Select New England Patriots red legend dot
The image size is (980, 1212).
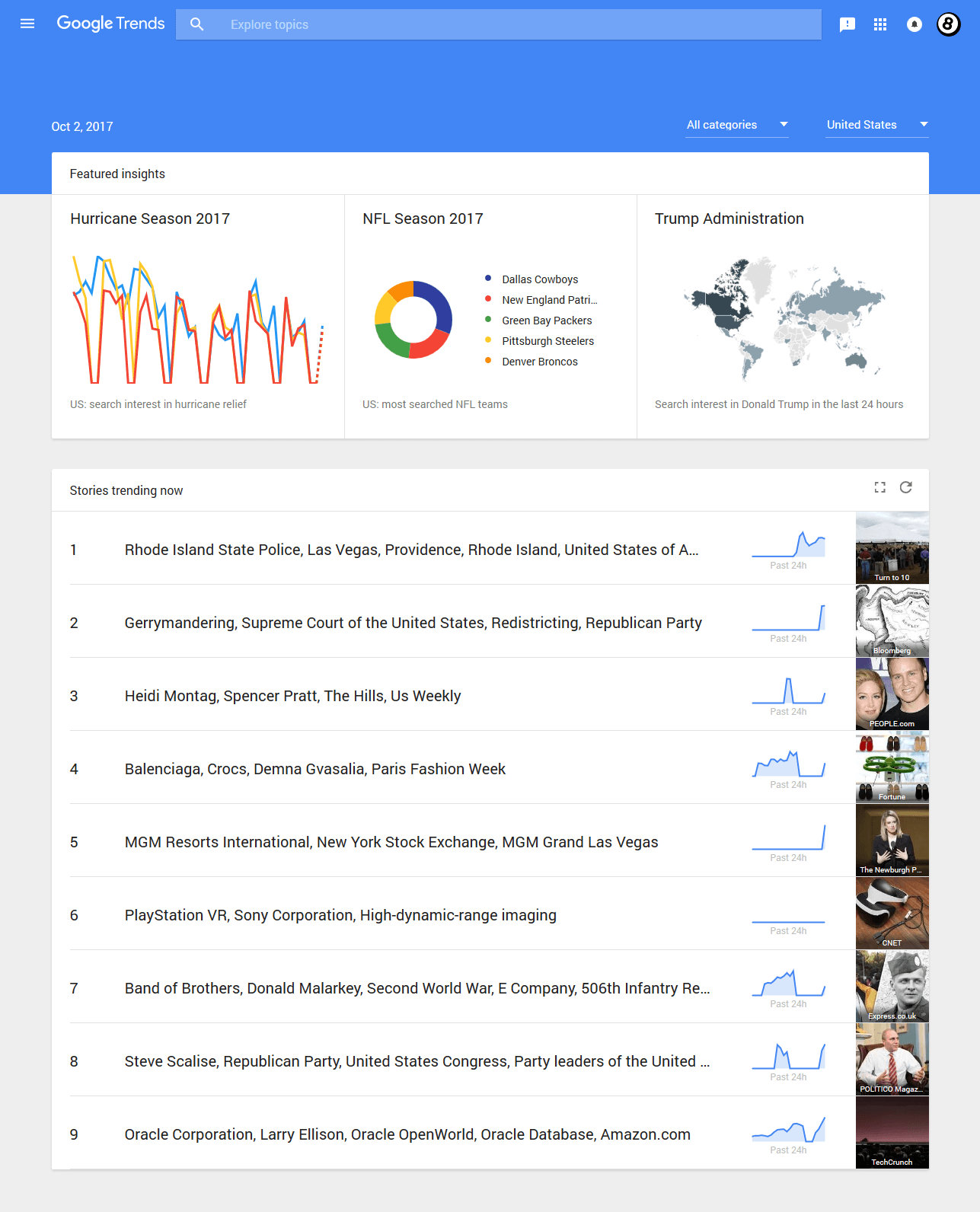click(x=488, y=298)
